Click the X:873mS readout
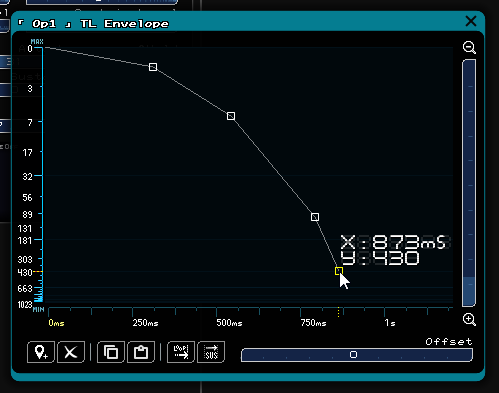Screen dimensions: 499x393 (394, 242)
